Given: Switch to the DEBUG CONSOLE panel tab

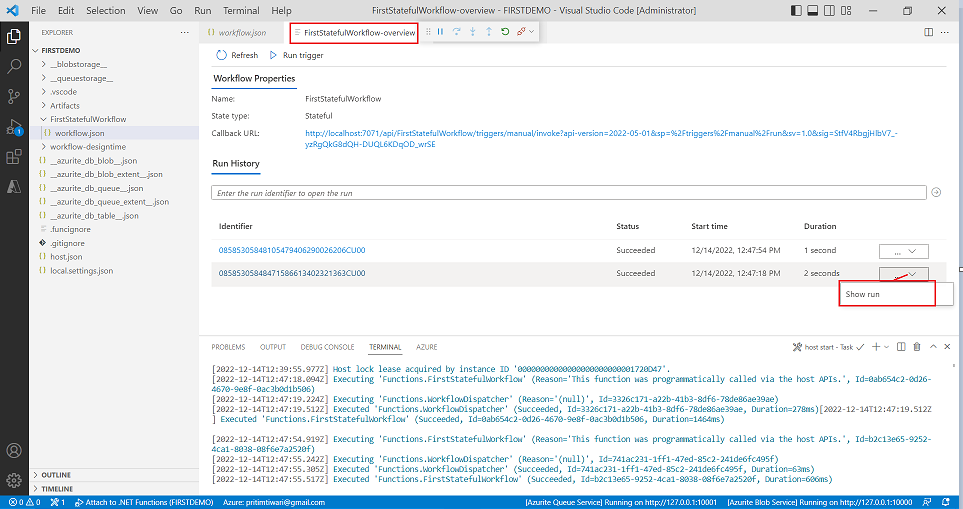Looking at the screenshot, I should tap(327, 347).
